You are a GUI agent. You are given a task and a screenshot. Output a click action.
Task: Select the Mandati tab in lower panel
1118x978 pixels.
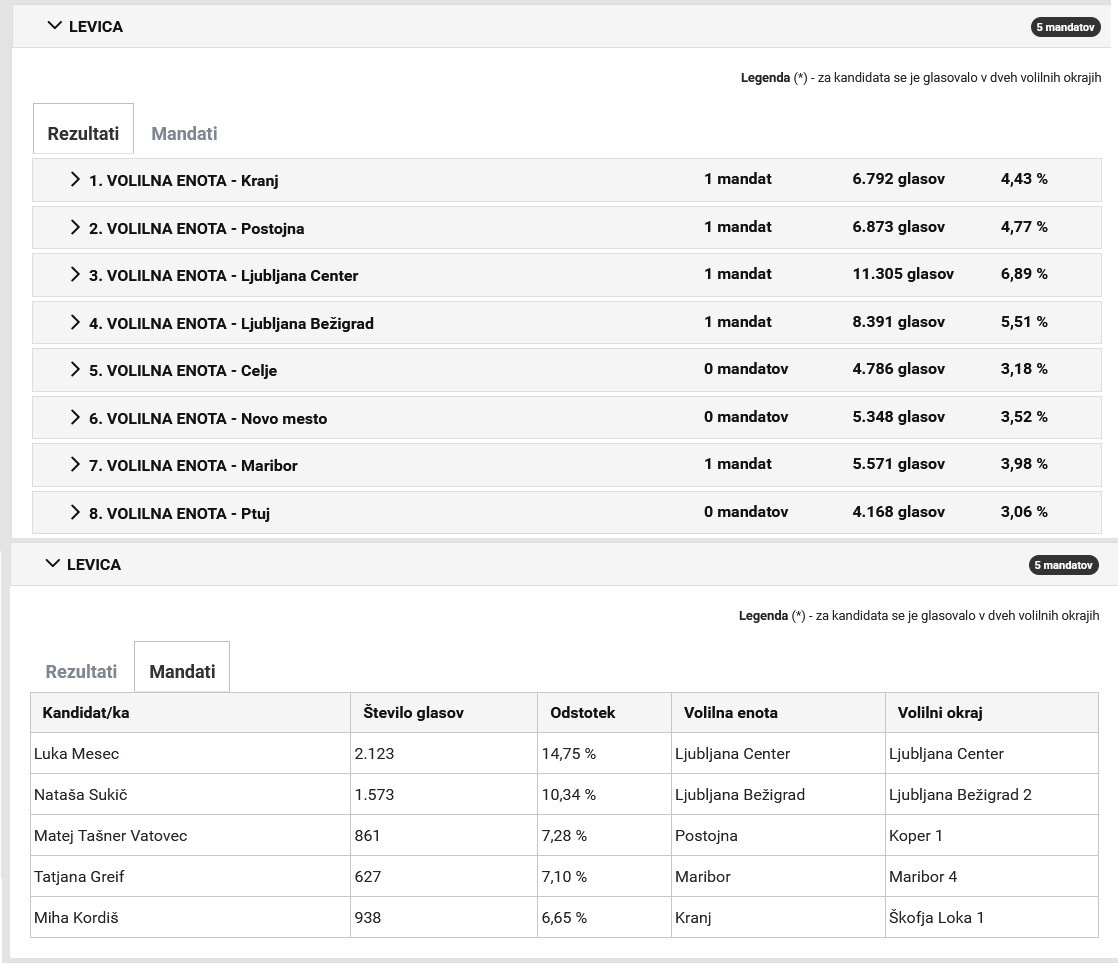pos(182,667)
